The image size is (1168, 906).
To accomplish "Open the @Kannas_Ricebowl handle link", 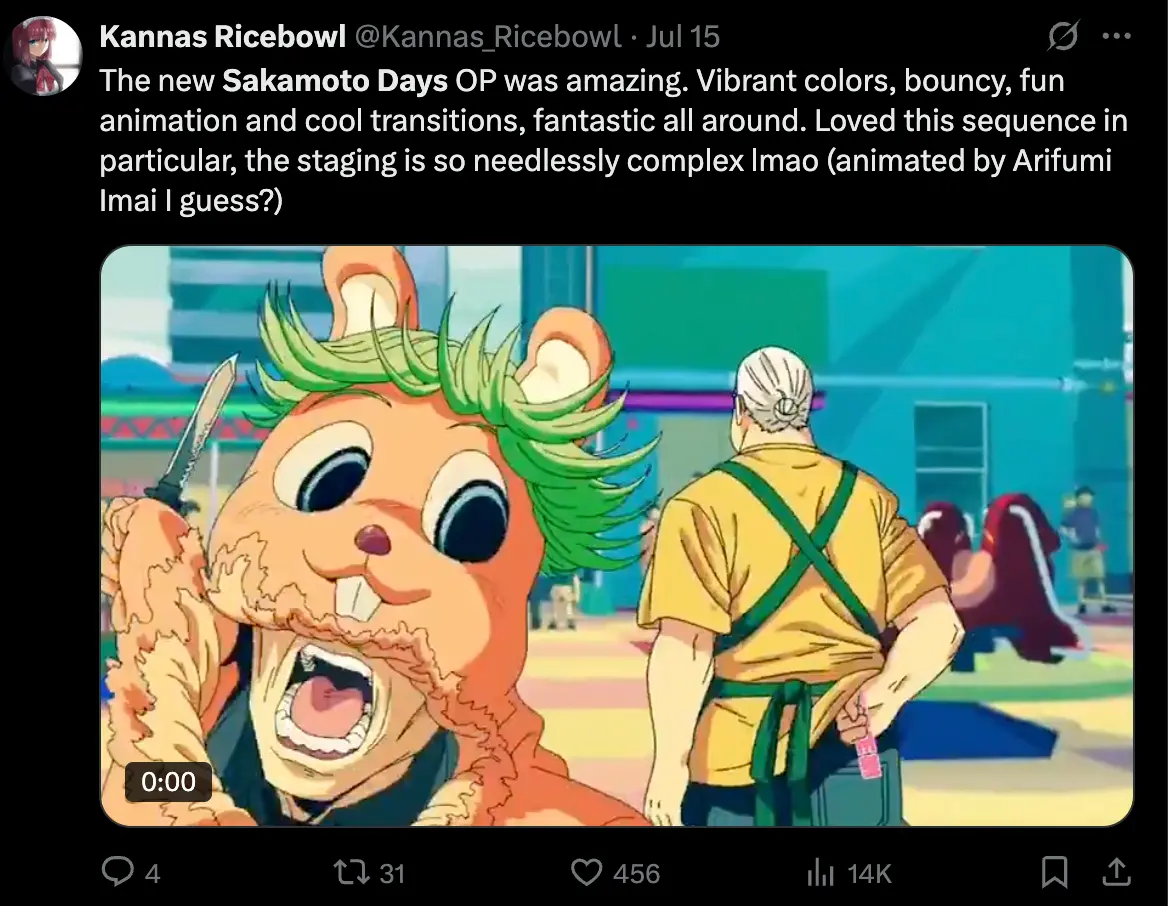I will click(x=489, y=38).
